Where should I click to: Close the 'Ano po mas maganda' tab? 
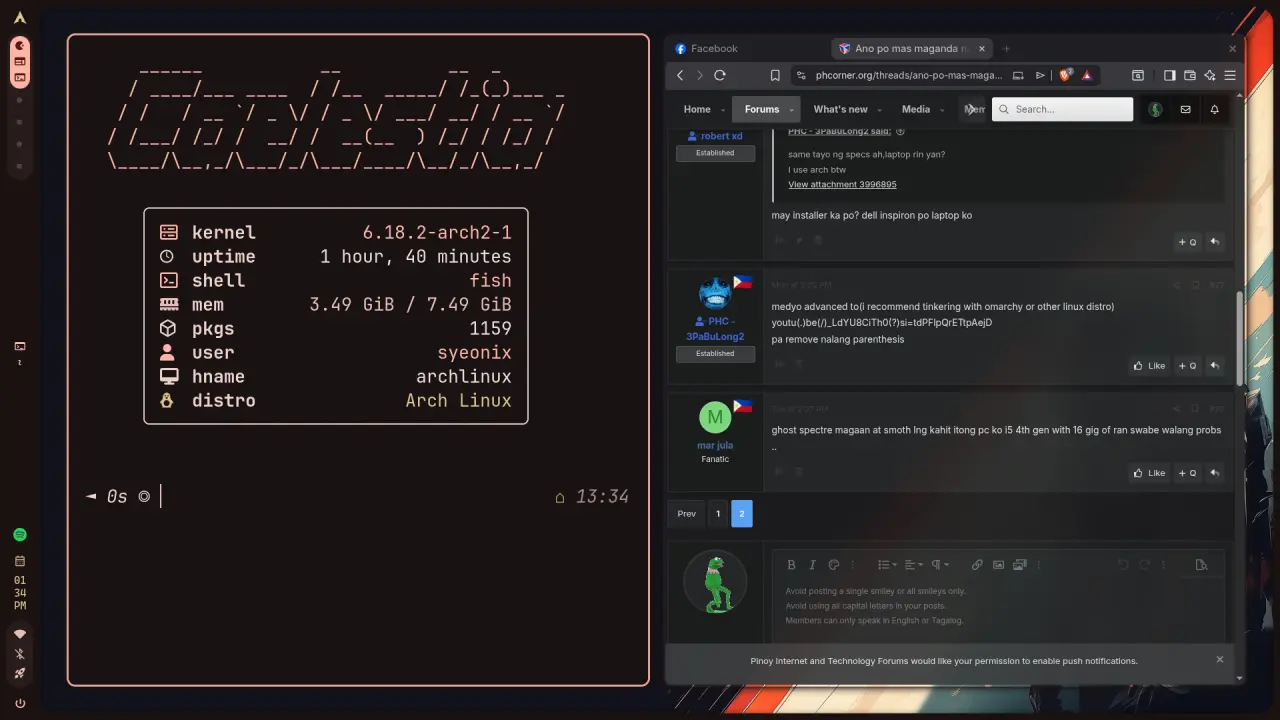coord(982,48)
